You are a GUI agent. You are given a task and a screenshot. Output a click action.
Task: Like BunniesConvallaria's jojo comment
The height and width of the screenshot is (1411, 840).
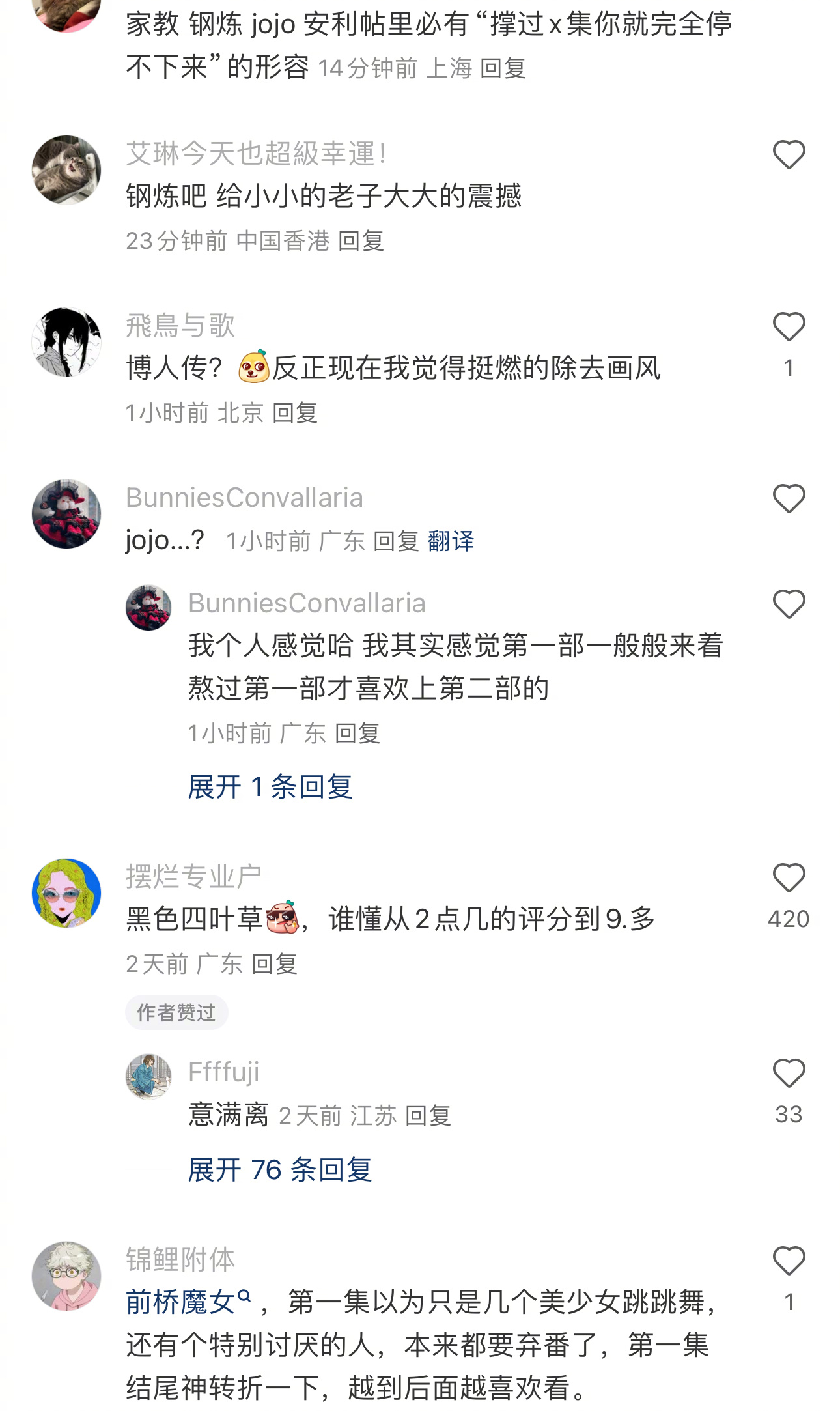click(789, 499)
